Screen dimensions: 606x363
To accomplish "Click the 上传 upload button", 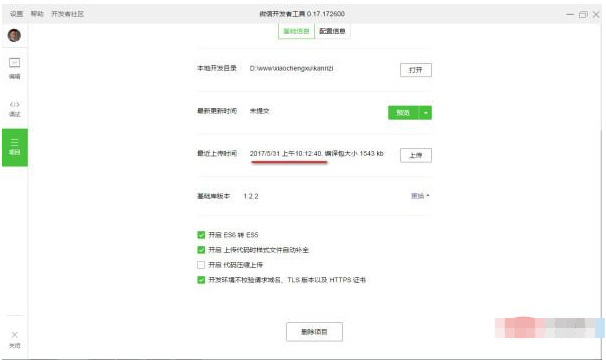I will click(x=416, y=155).
